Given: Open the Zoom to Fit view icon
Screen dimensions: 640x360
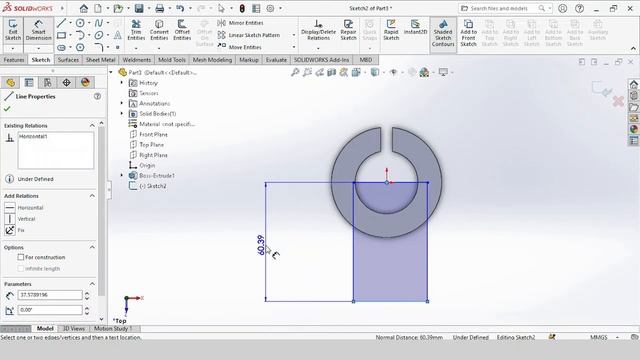Looking at the screenshot, I should point(295,72).
